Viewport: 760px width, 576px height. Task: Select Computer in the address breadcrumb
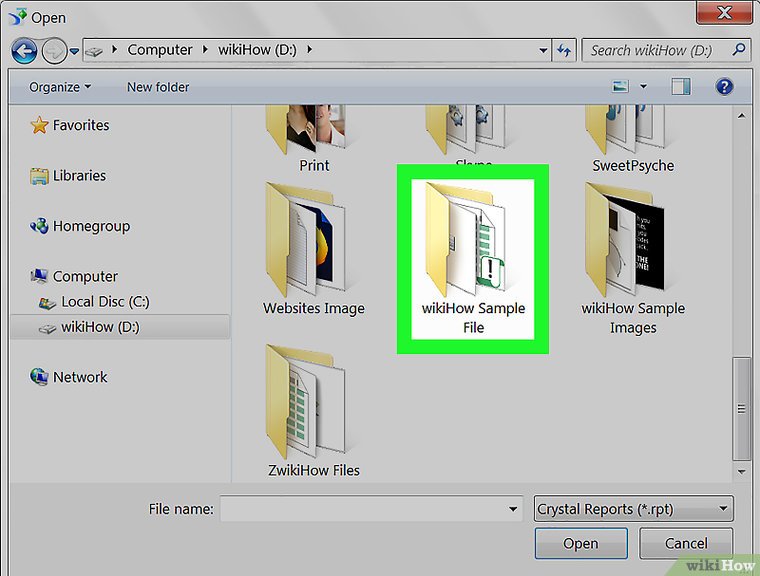tap(159, 50)
